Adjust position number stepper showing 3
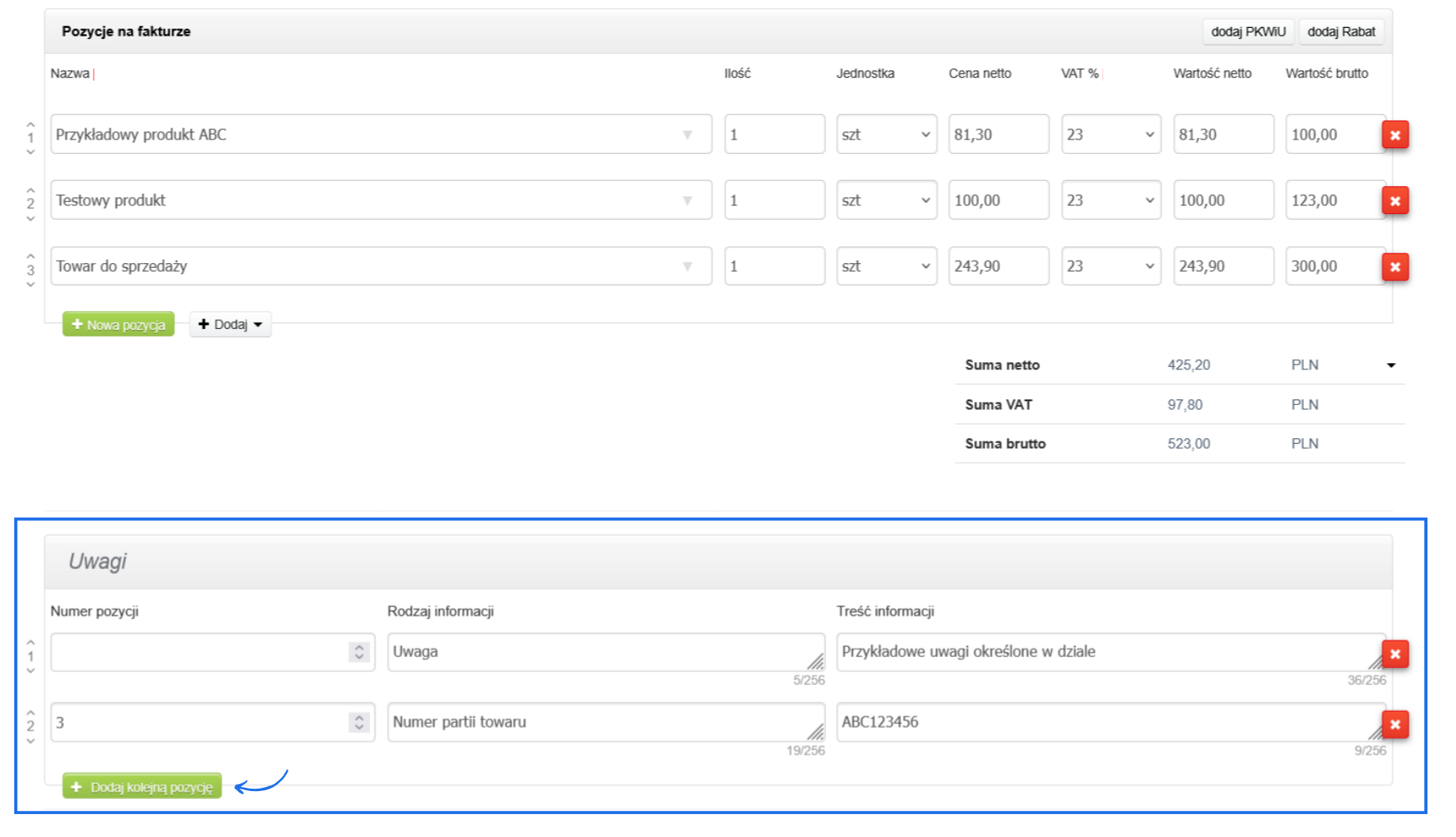This screenshot has height=837, width=1456. tap(359, 722)
